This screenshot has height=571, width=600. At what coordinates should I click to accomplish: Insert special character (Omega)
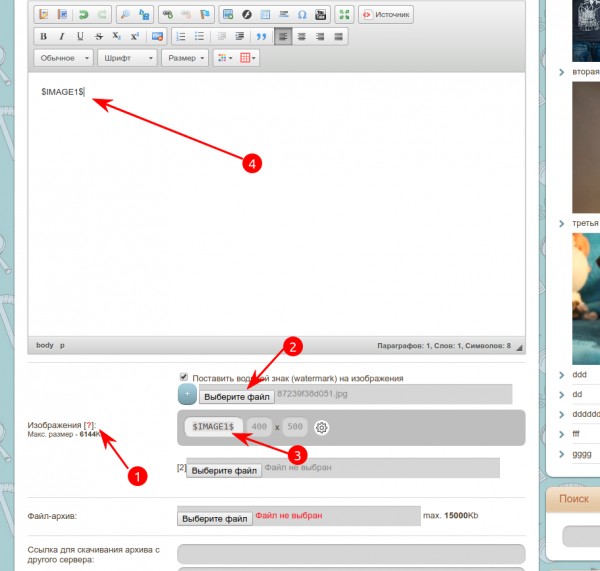click(x=302, y=15)
